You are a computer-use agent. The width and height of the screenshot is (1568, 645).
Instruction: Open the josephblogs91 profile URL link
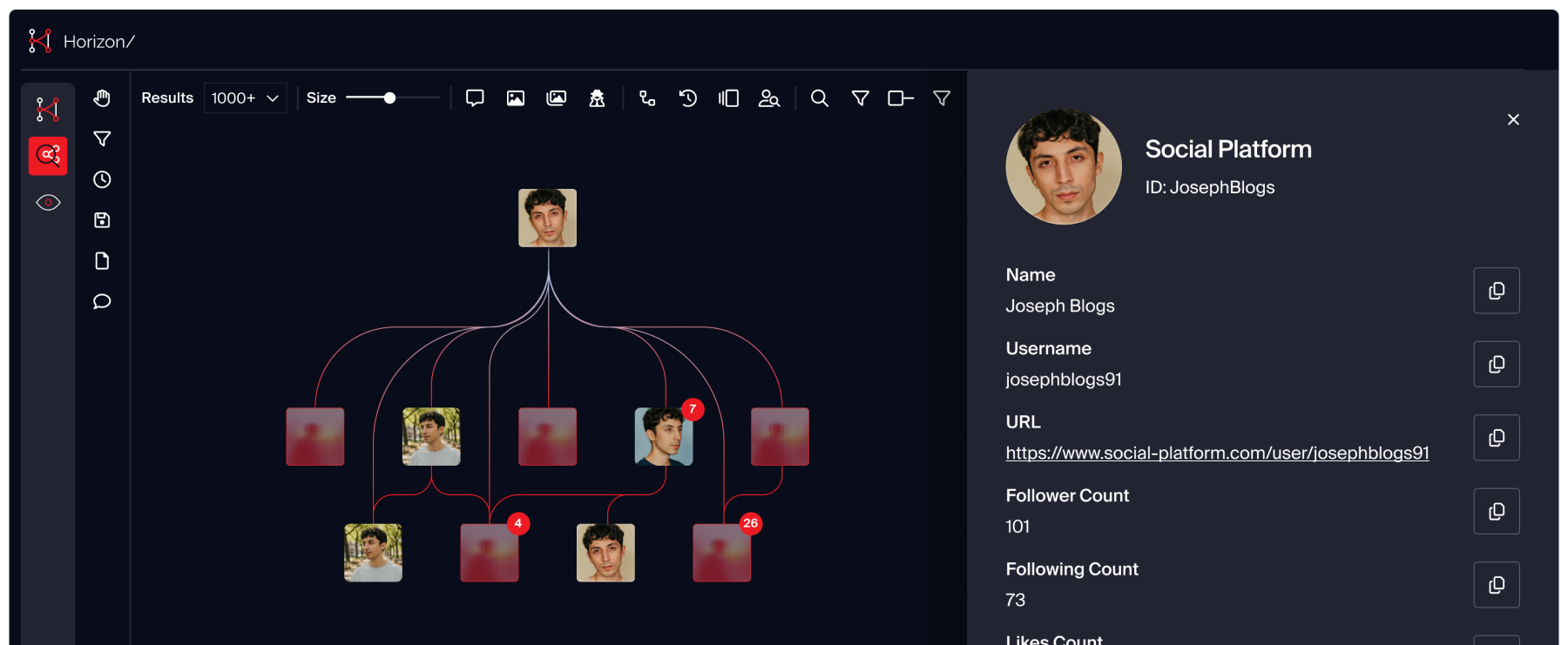click(x=1216, y=453)
